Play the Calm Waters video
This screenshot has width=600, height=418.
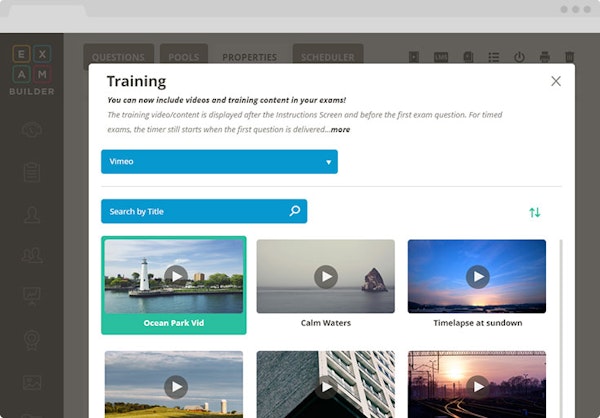point(325,277)
